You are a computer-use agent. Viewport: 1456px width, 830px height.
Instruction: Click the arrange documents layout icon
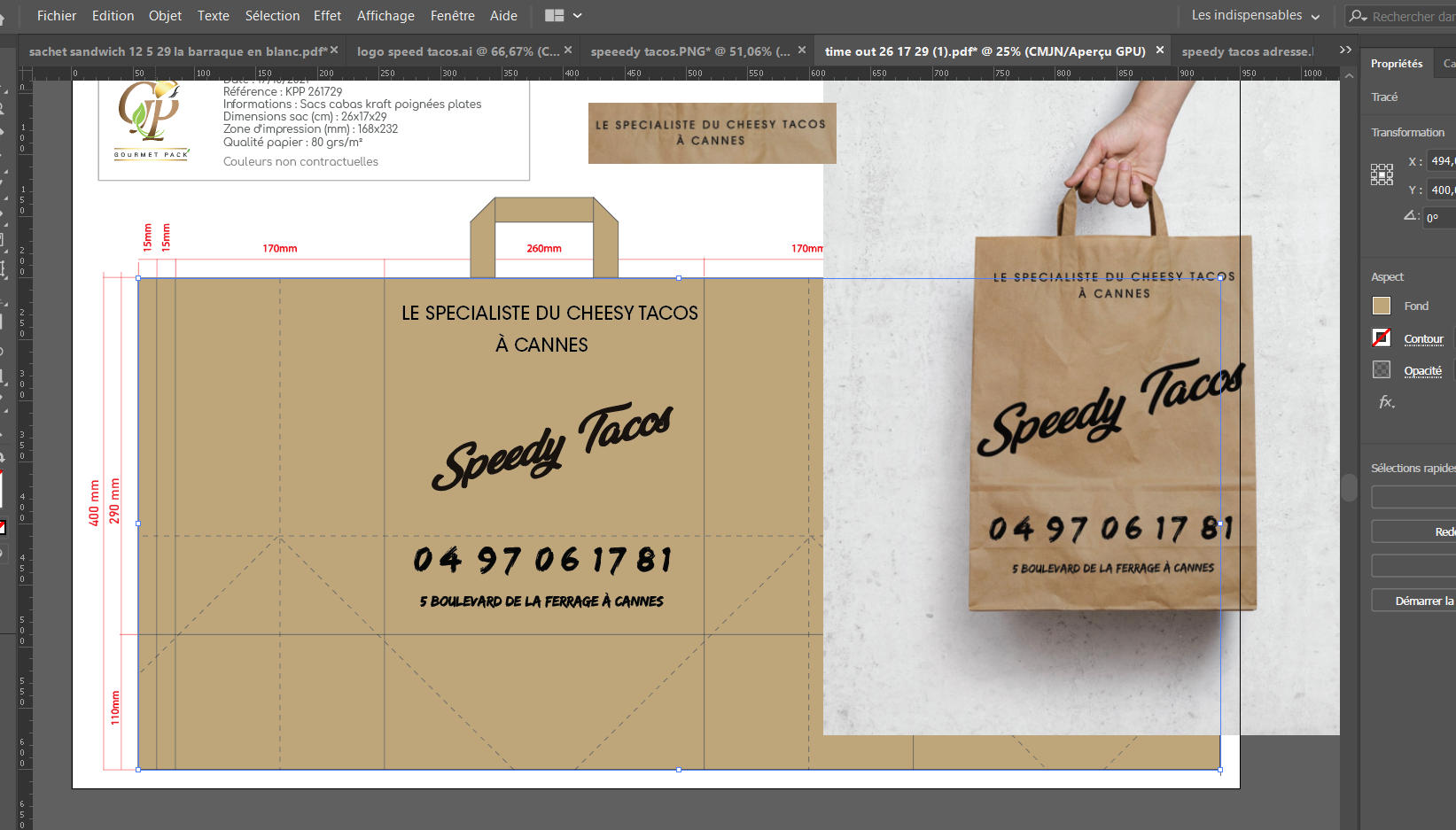coord(555,16)
